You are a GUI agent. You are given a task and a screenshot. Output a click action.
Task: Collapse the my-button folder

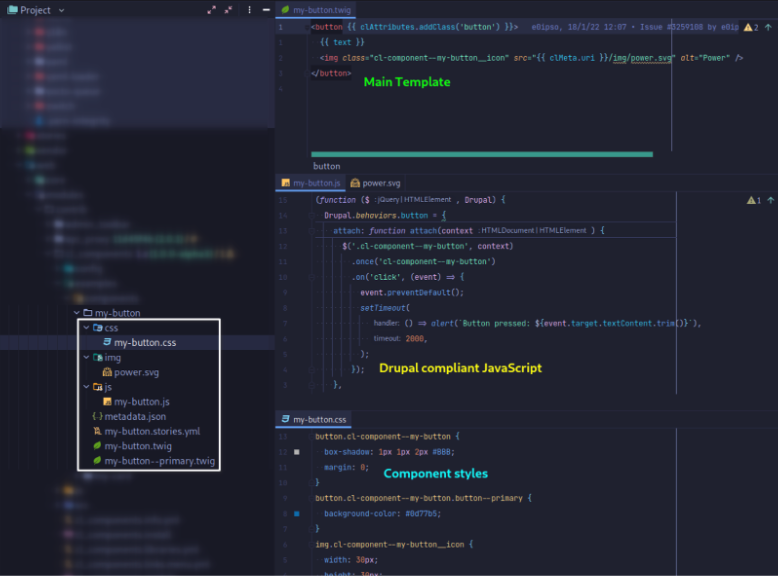[76, 313]
